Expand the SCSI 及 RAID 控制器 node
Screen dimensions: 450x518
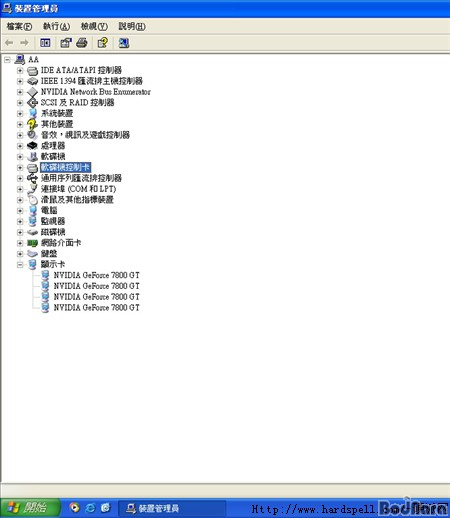20,103
